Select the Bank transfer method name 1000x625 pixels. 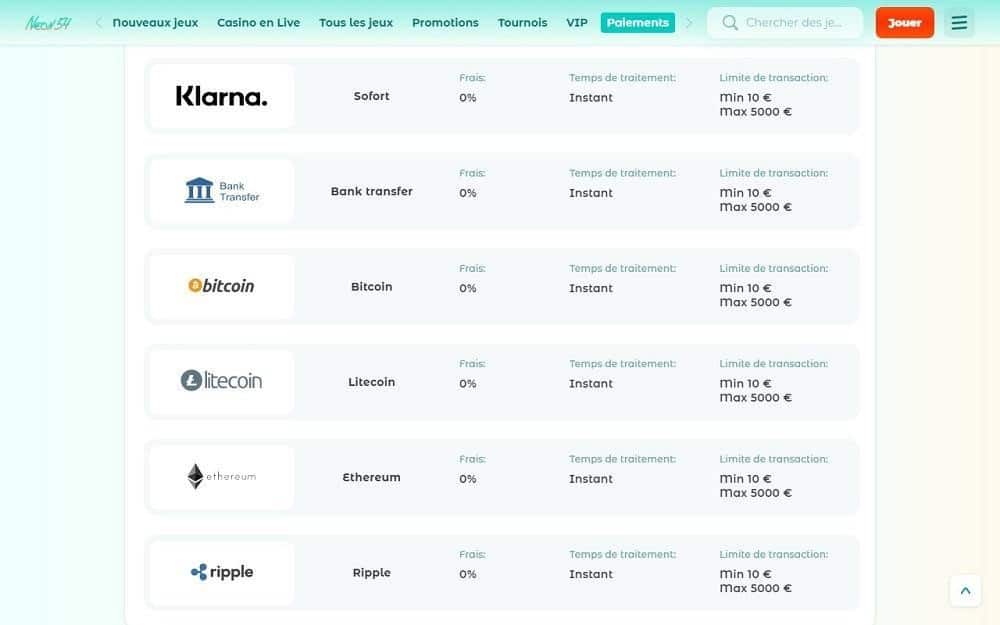[x=371, y=191]
